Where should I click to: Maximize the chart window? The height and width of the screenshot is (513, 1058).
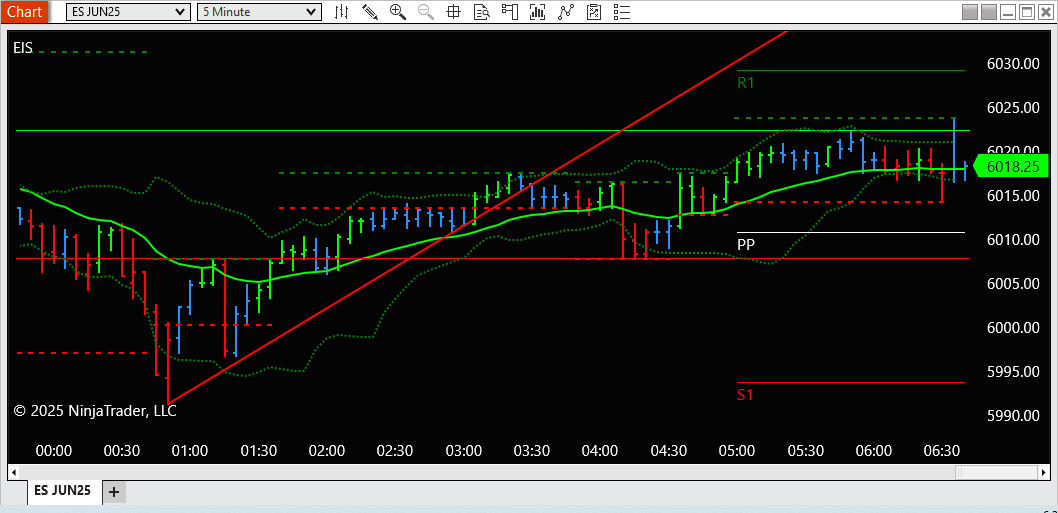pos(1026,12)
